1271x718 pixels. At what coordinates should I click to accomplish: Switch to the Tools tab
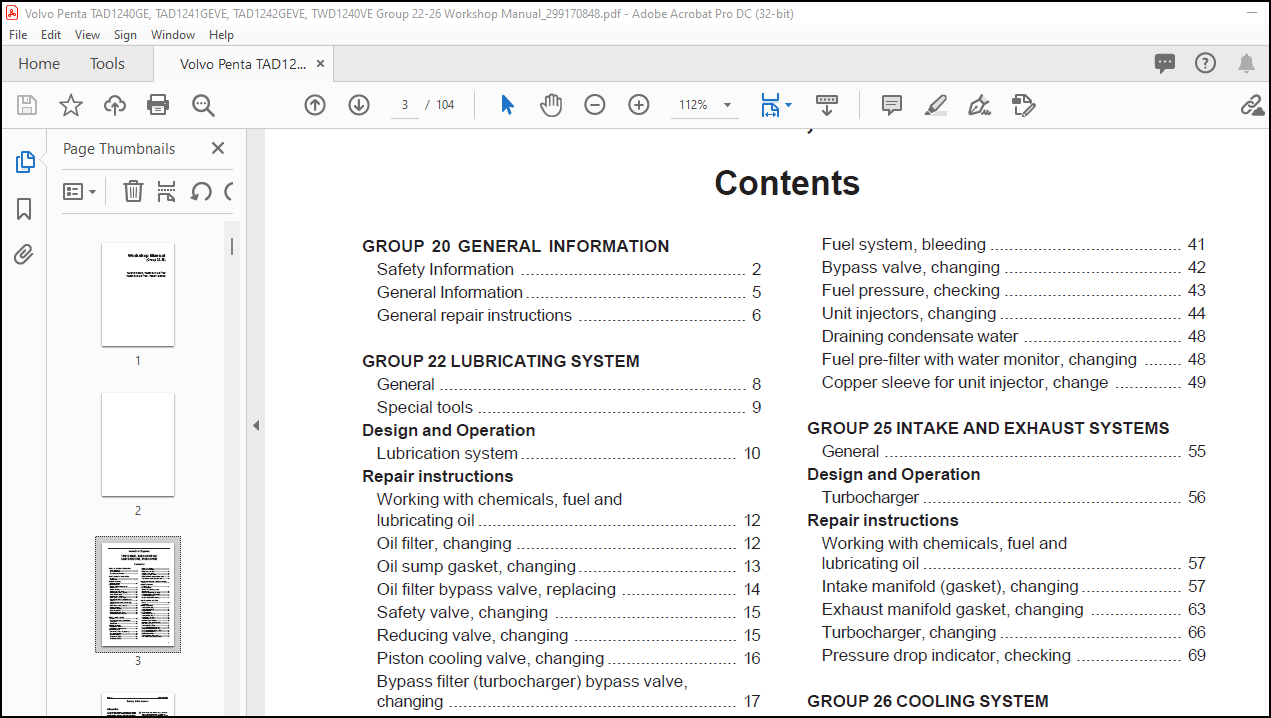107,63
